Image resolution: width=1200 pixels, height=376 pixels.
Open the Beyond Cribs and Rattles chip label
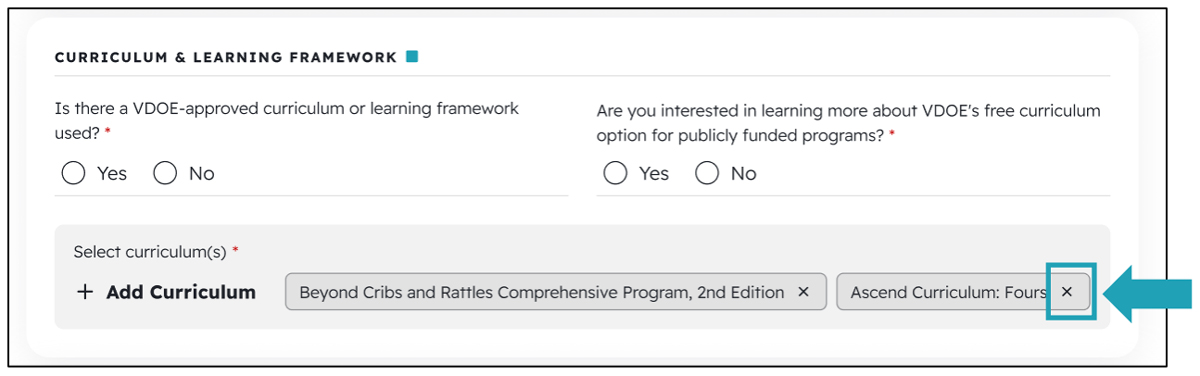[541, 292]
